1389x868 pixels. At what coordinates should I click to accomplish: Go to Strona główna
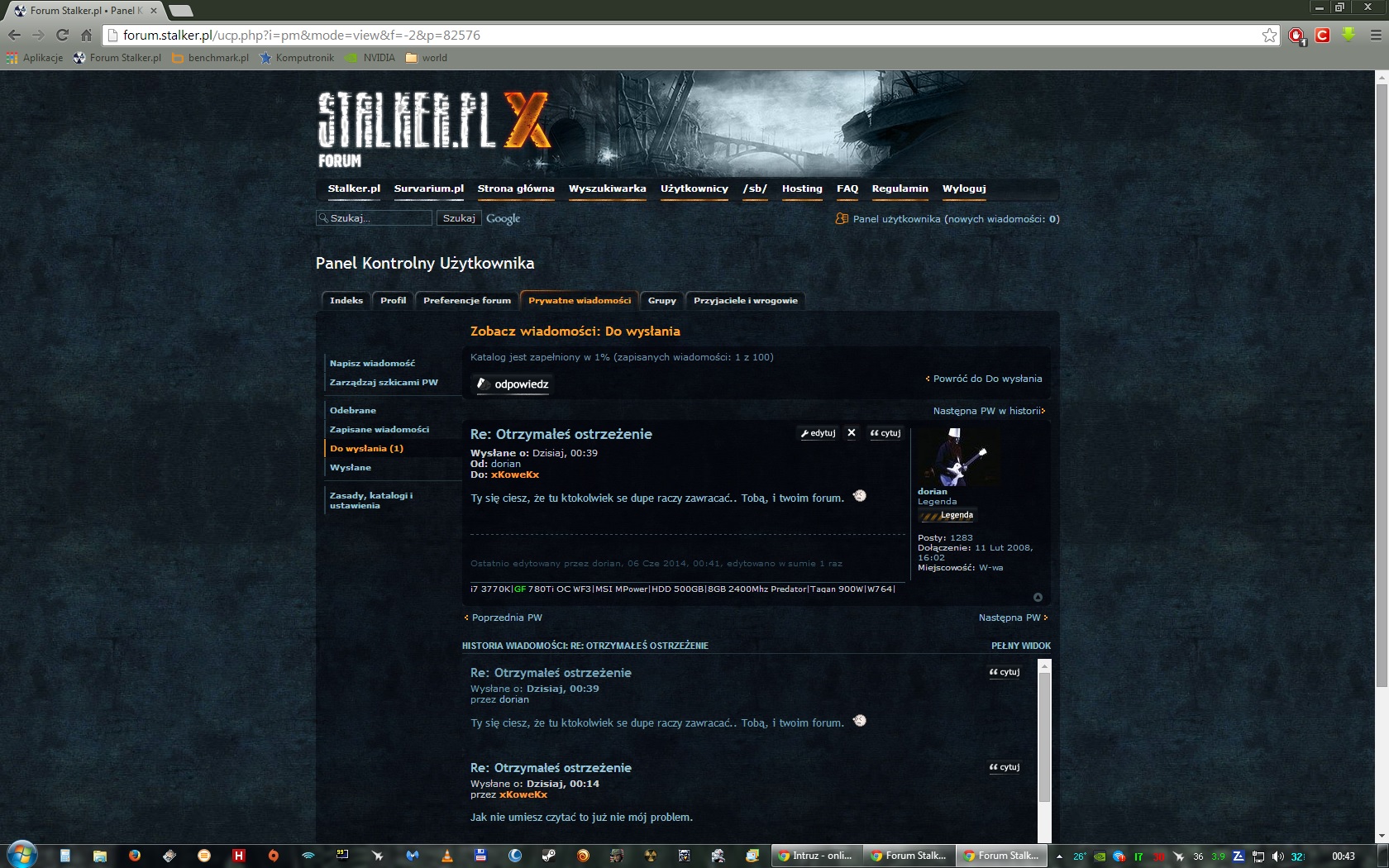click(516, 188)
